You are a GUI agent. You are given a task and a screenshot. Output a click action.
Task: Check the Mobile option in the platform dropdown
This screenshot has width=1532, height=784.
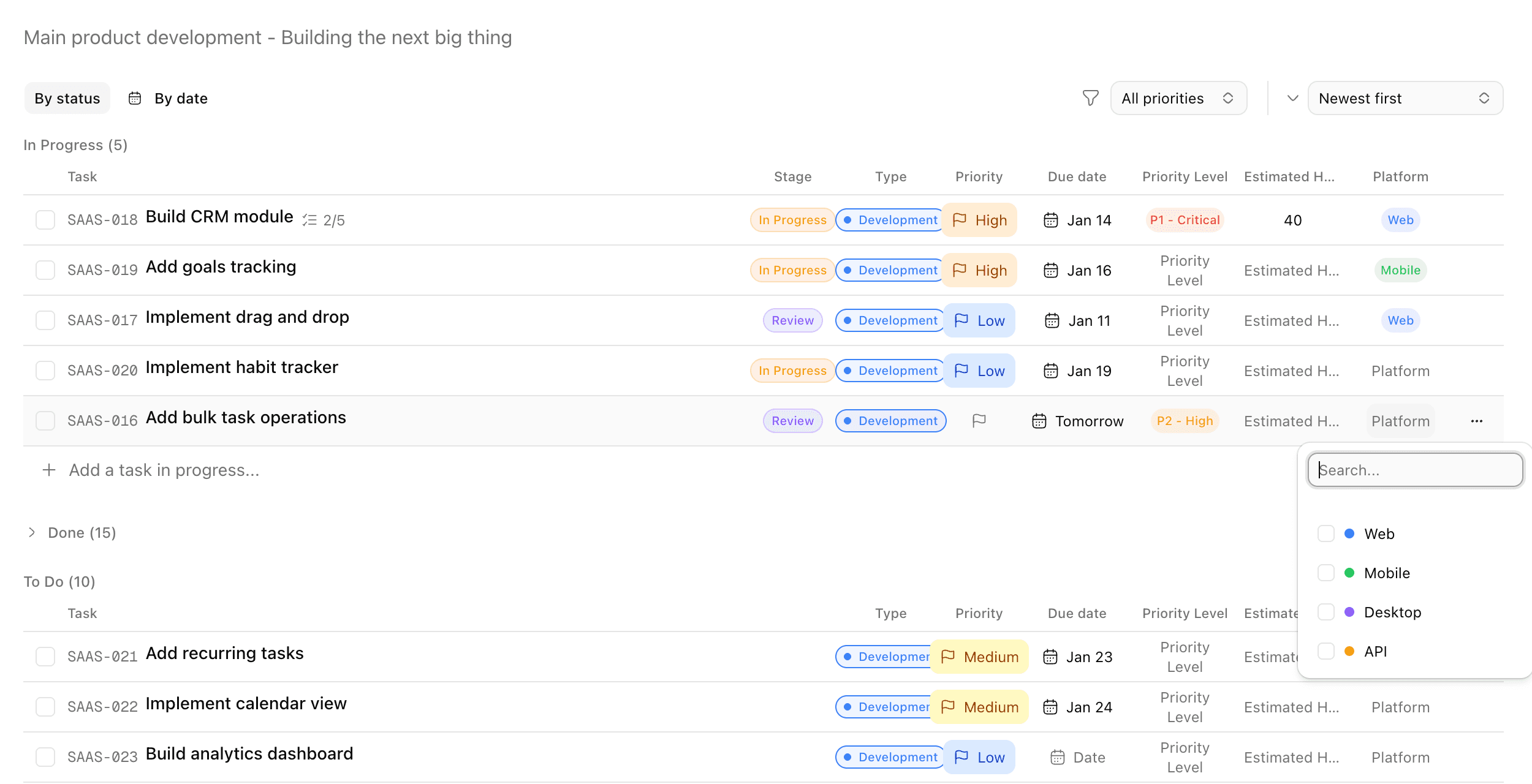[x=1326, y=573]
